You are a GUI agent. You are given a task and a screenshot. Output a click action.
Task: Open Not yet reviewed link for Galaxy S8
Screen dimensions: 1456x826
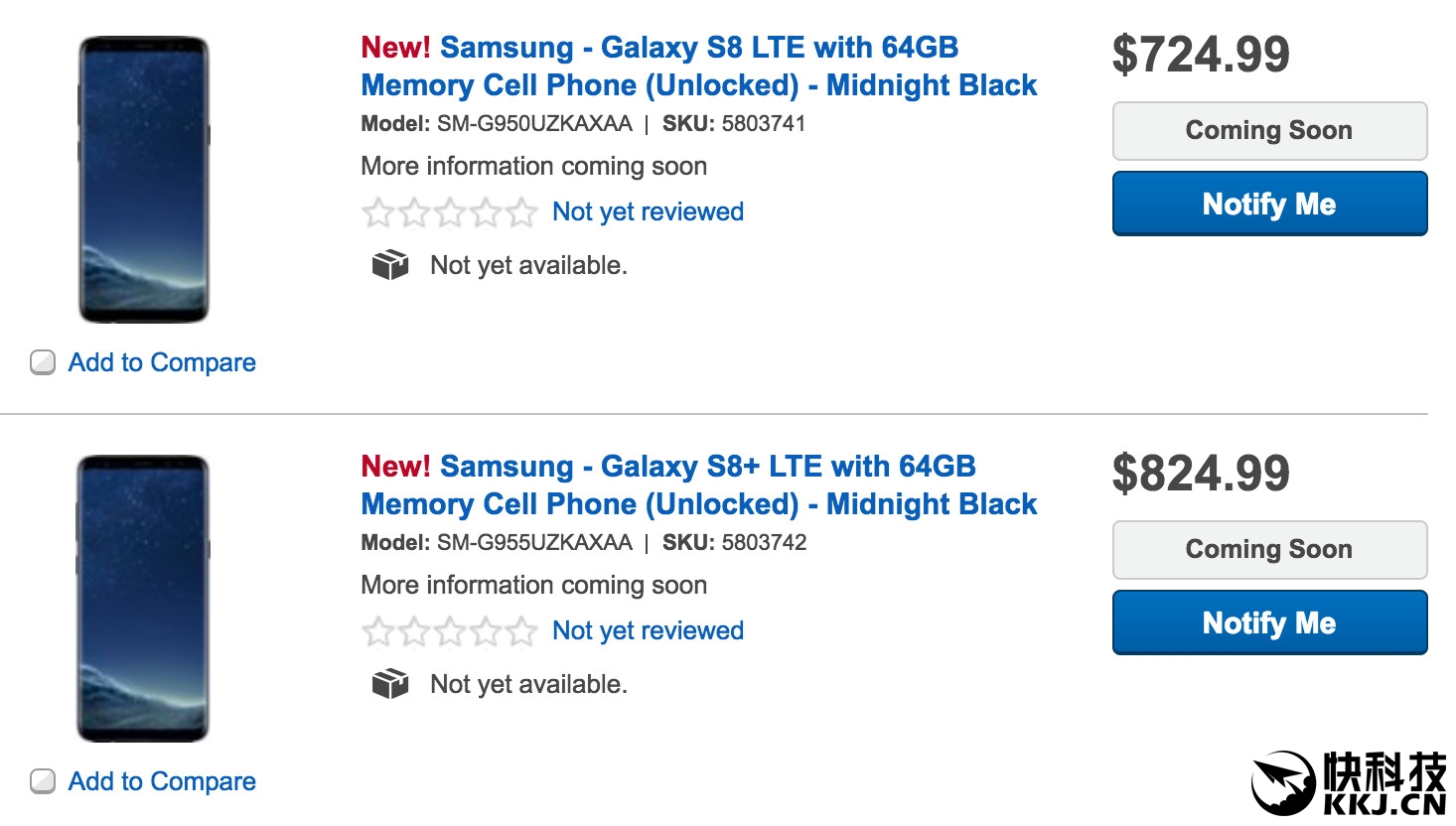point(648,211)
